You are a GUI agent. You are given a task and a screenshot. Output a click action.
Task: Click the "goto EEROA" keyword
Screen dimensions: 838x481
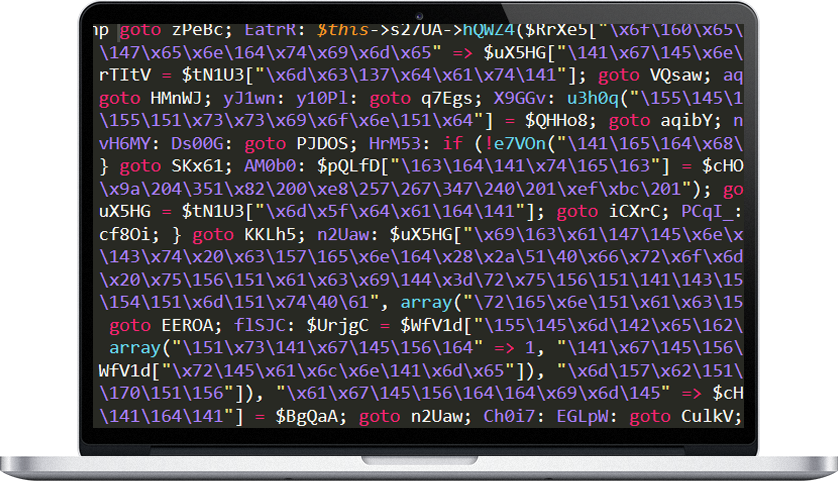click(165, 325)
